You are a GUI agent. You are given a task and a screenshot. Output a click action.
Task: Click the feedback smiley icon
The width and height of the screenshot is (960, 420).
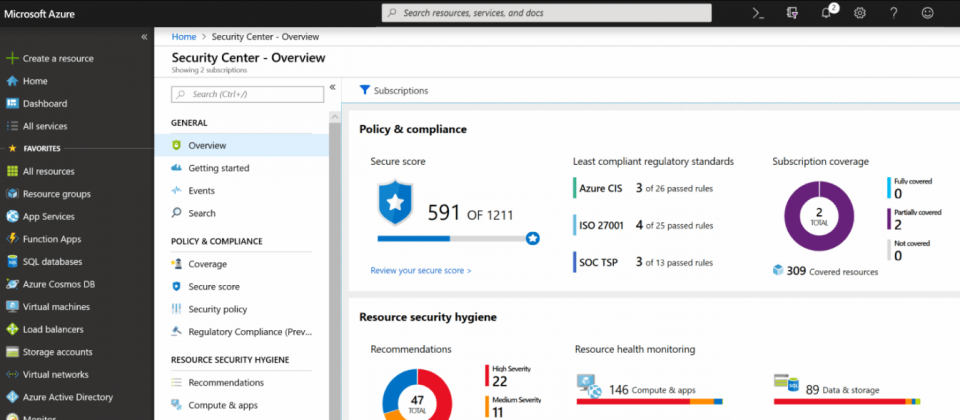pyautogui.click(x=928, y=13)
